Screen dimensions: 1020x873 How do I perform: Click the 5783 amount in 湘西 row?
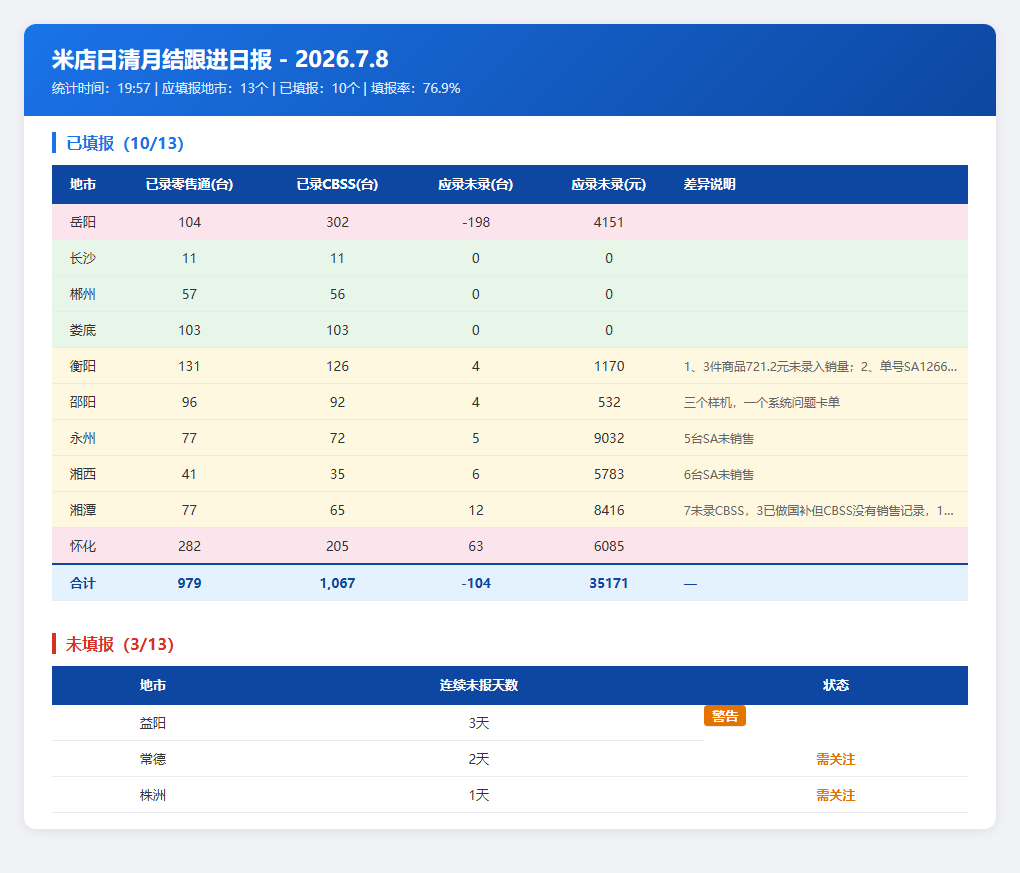pyautogui.click(x=609, y=474)
